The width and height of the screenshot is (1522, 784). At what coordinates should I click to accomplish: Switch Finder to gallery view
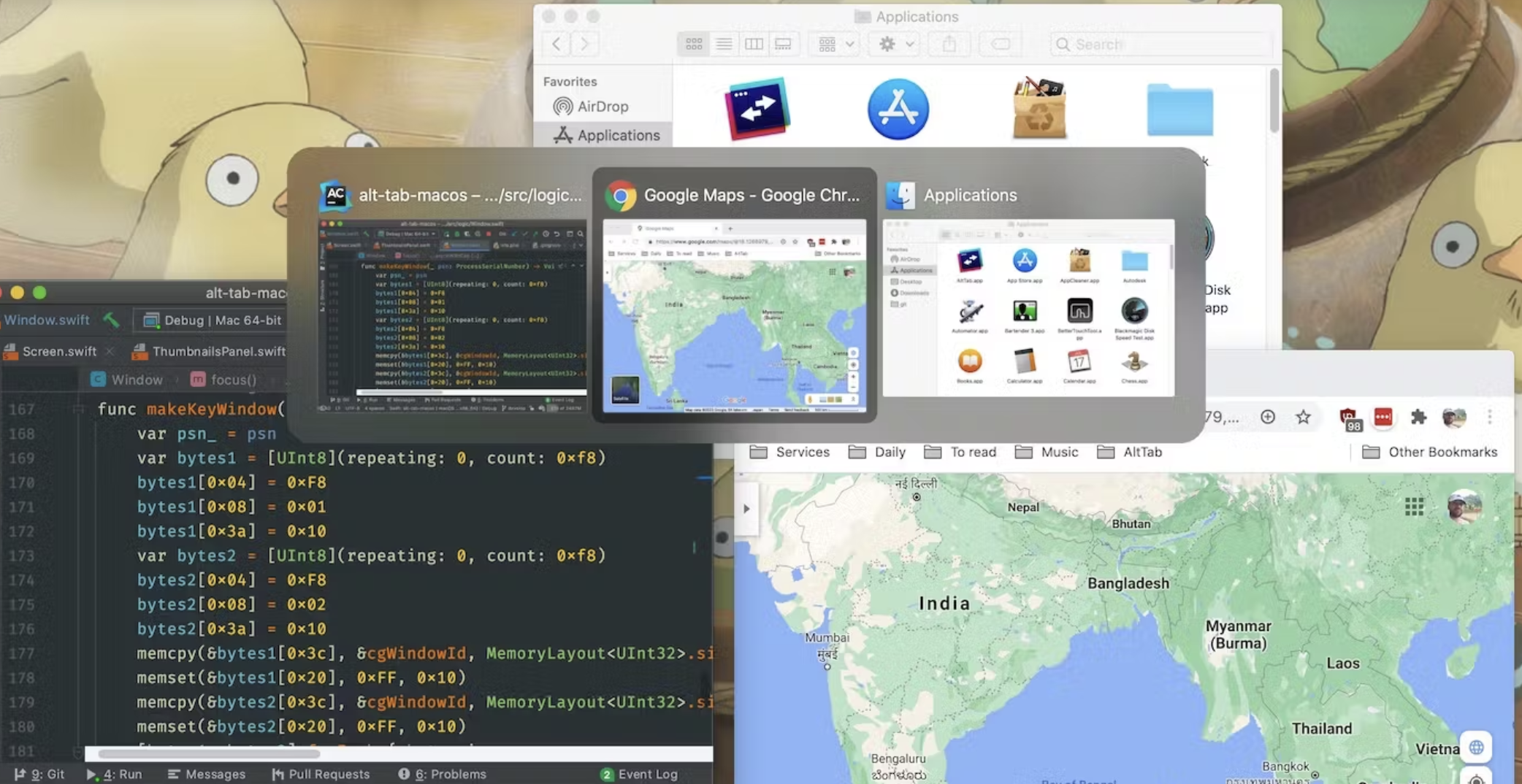click(783, 45)
